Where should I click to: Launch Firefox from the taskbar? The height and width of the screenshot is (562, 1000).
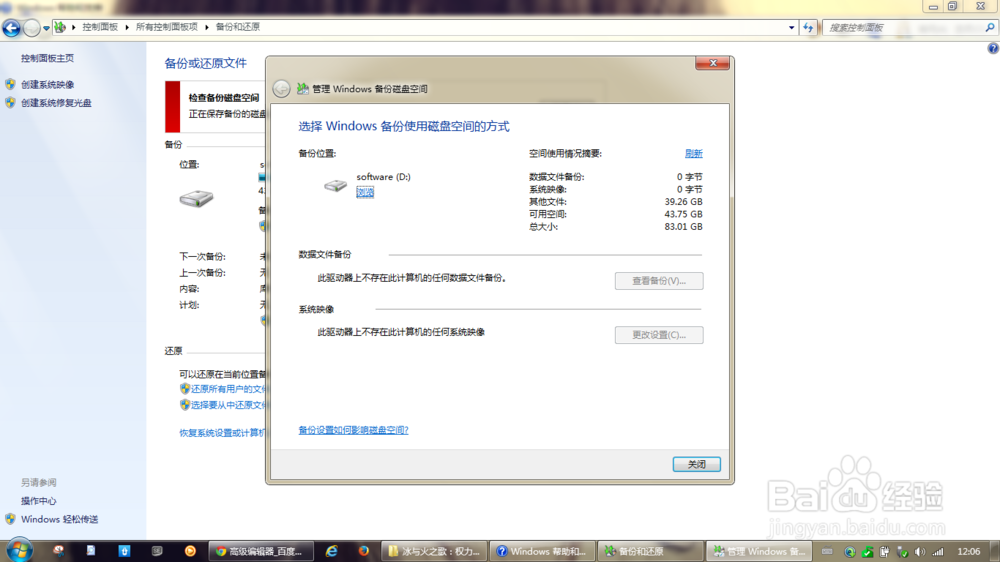(x=364, y=551)
